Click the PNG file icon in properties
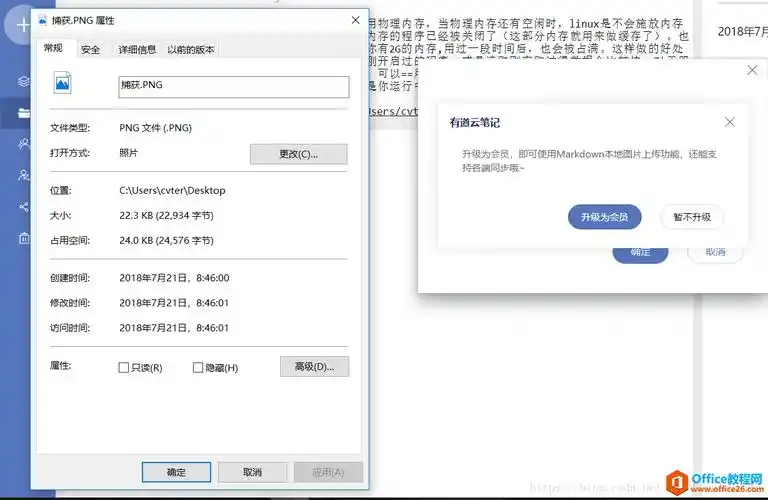Image resolution: width=768 pixels, height=500 pixels. [x=62, y=85]
